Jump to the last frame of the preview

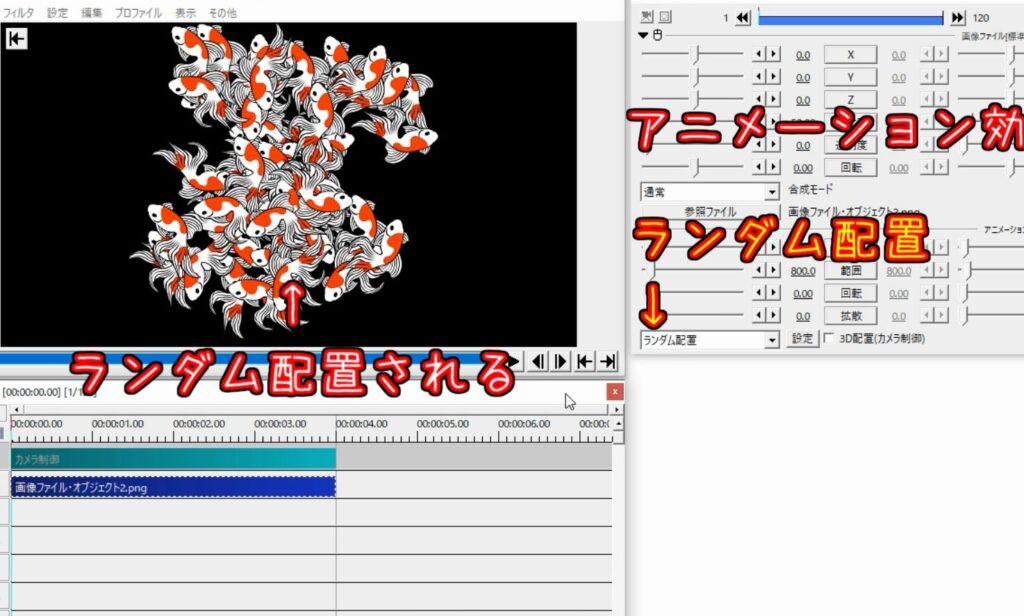[607, 361]
